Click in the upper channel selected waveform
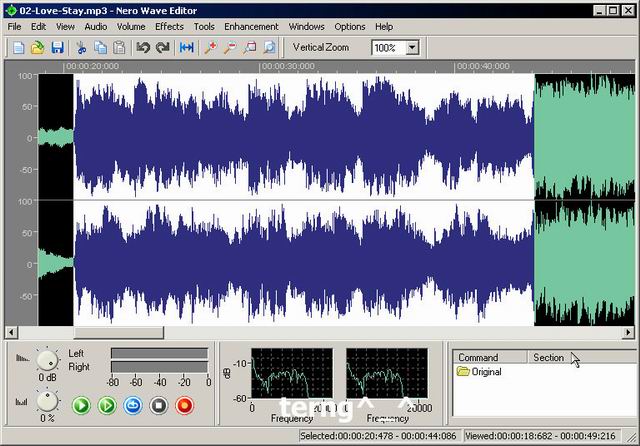 (304, 137)
